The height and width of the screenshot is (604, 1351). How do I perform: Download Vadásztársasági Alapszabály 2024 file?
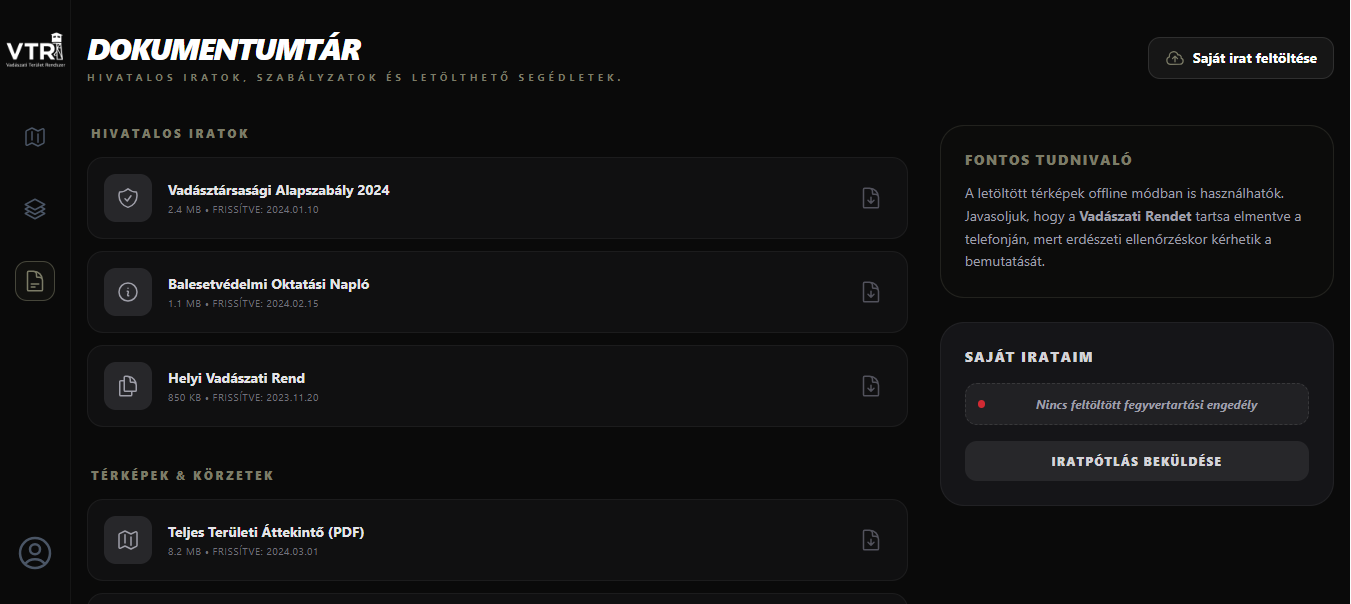[871, 198]
